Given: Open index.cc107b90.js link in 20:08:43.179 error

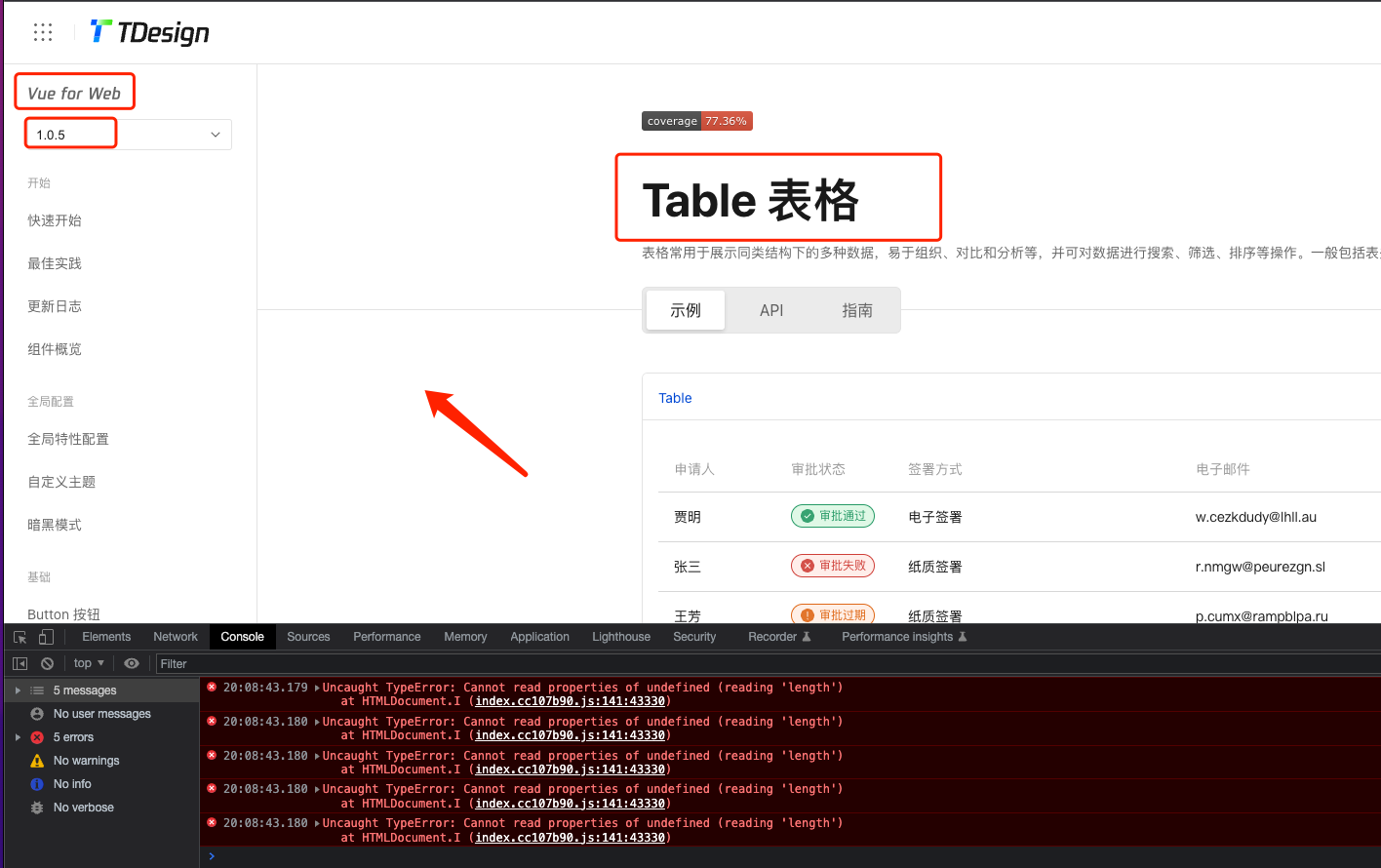Looking at the screenshot, I should (x=570, y=701).
